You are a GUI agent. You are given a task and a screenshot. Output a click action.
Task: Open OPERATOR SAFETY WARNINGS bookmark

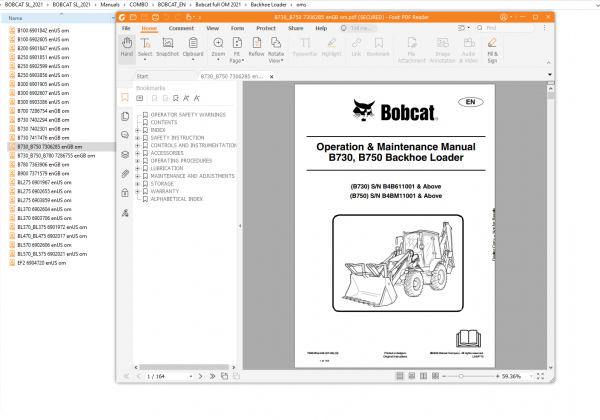pos(188,115)
